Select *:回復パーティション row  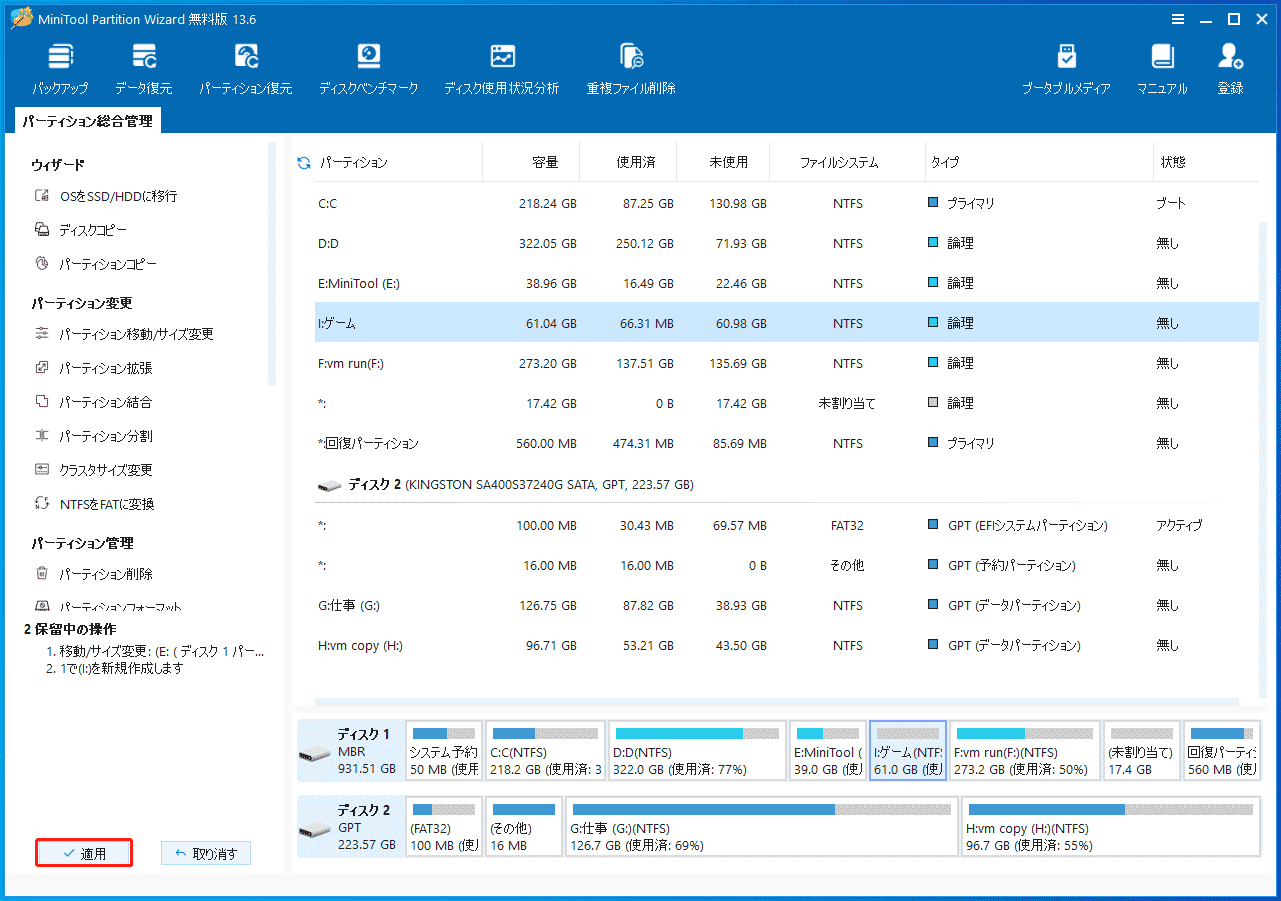[786, 443]
